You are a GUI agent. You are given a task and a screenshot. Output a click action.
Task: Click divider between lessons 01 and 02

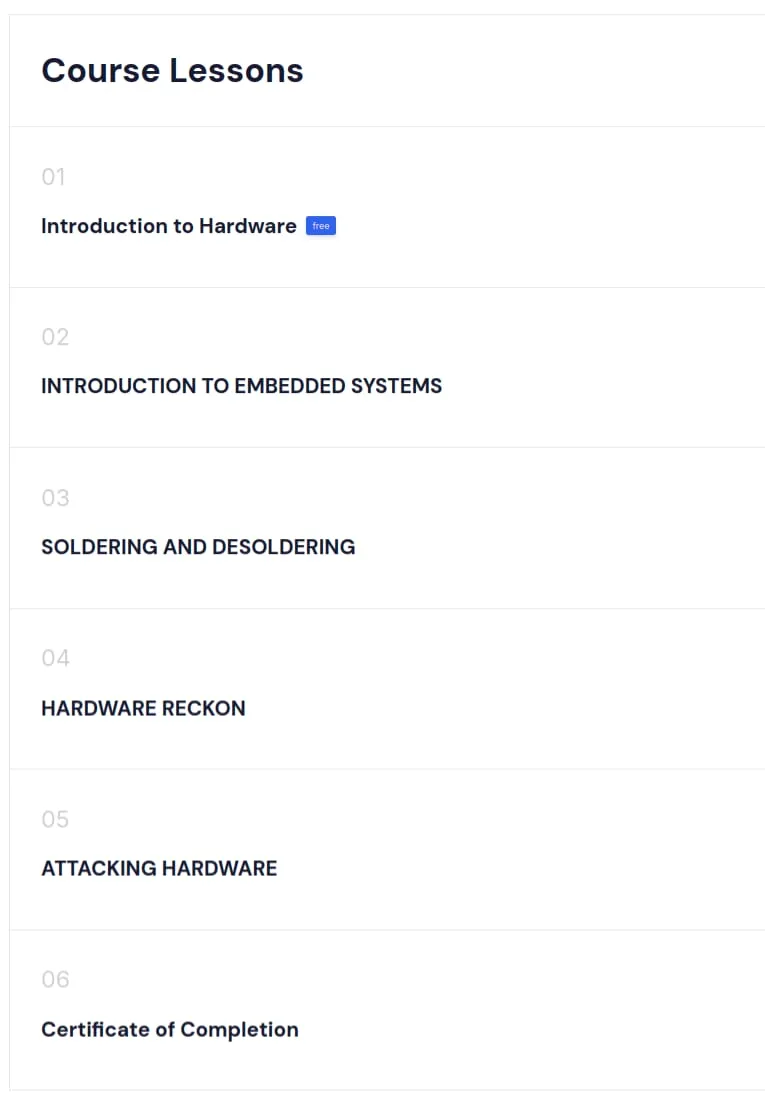click(387, 287)
